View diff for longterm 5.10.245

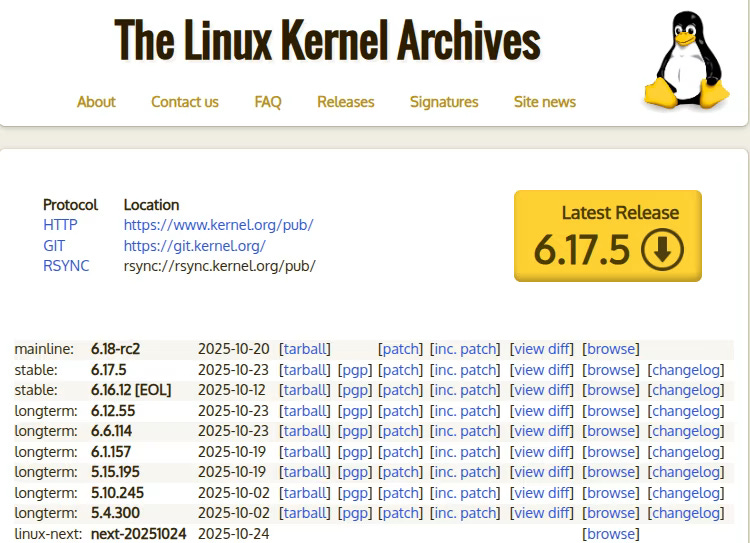pyautogui.click(x=541, y=493)
